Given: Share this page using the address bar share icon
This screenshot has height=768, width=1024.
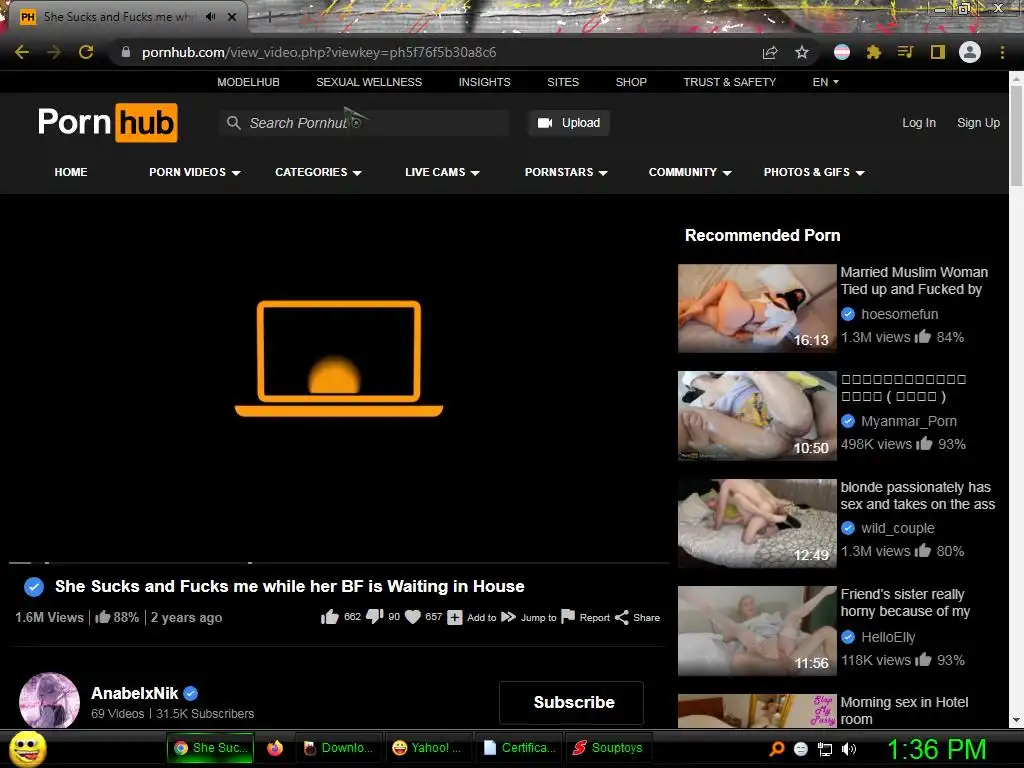Looking at the screenshot, I should point(770,52).
